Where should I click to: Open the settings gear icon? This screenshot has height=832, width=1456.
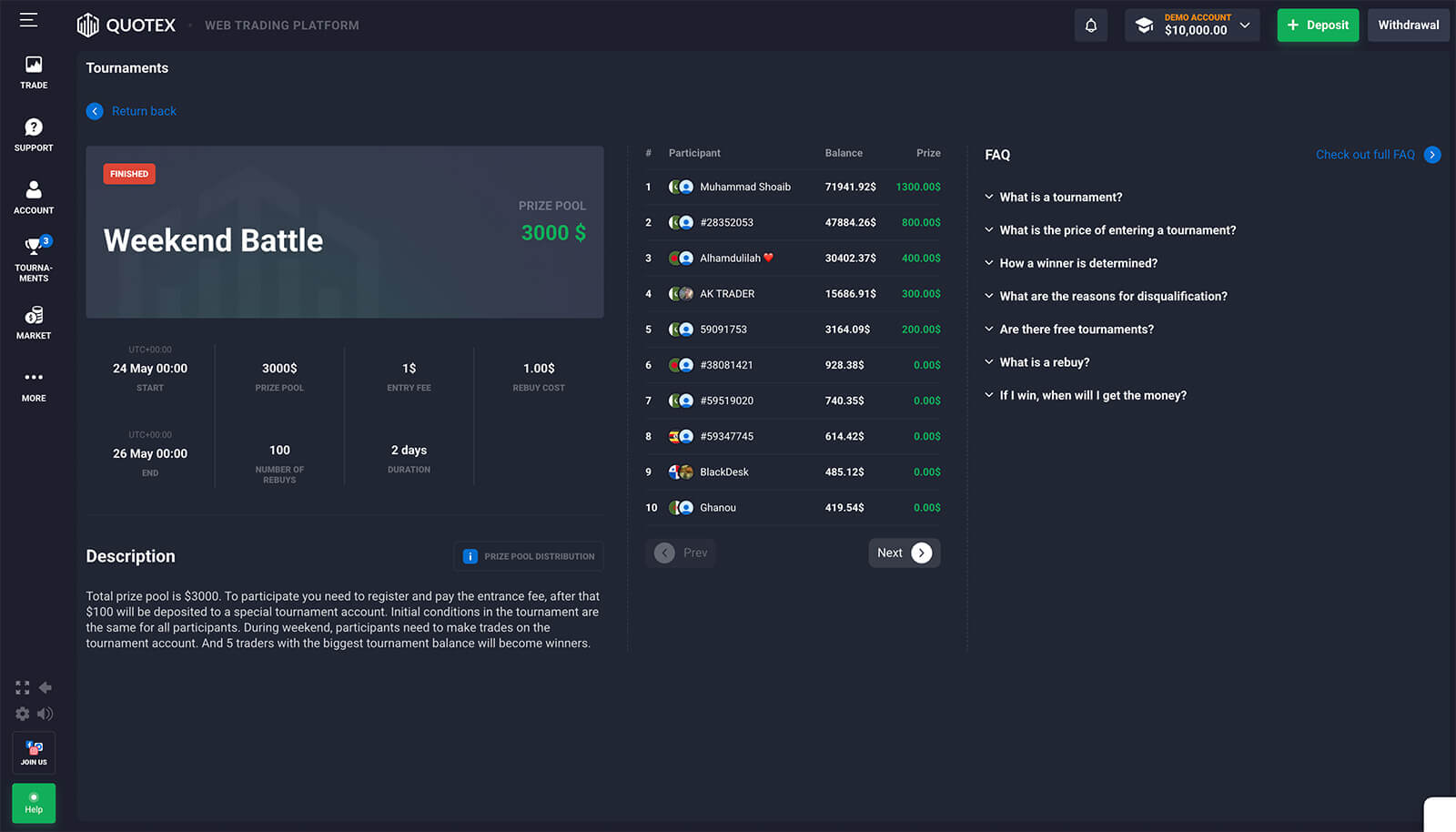coord(23,714)
